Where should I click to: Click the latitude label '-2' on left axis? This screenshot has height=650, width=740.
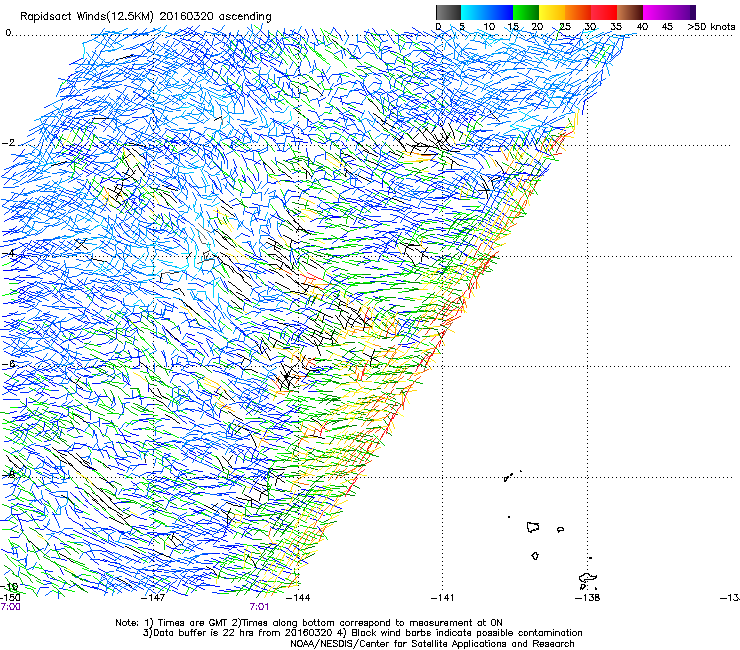pyautogui.click(x=9, y=143)
